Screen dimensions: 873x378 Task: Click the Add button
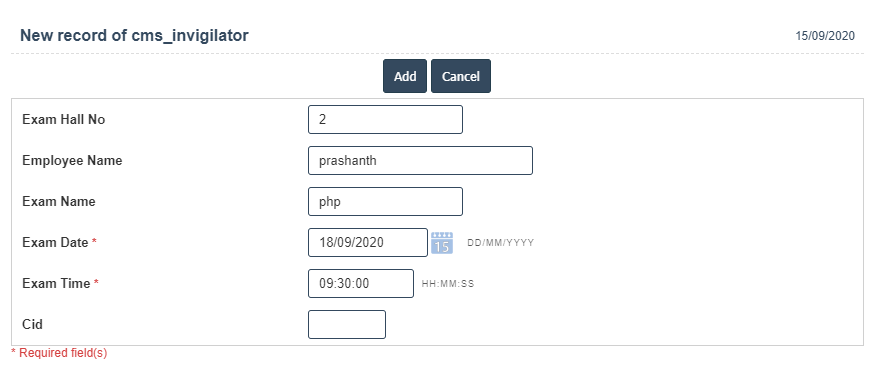click(405, 76)
